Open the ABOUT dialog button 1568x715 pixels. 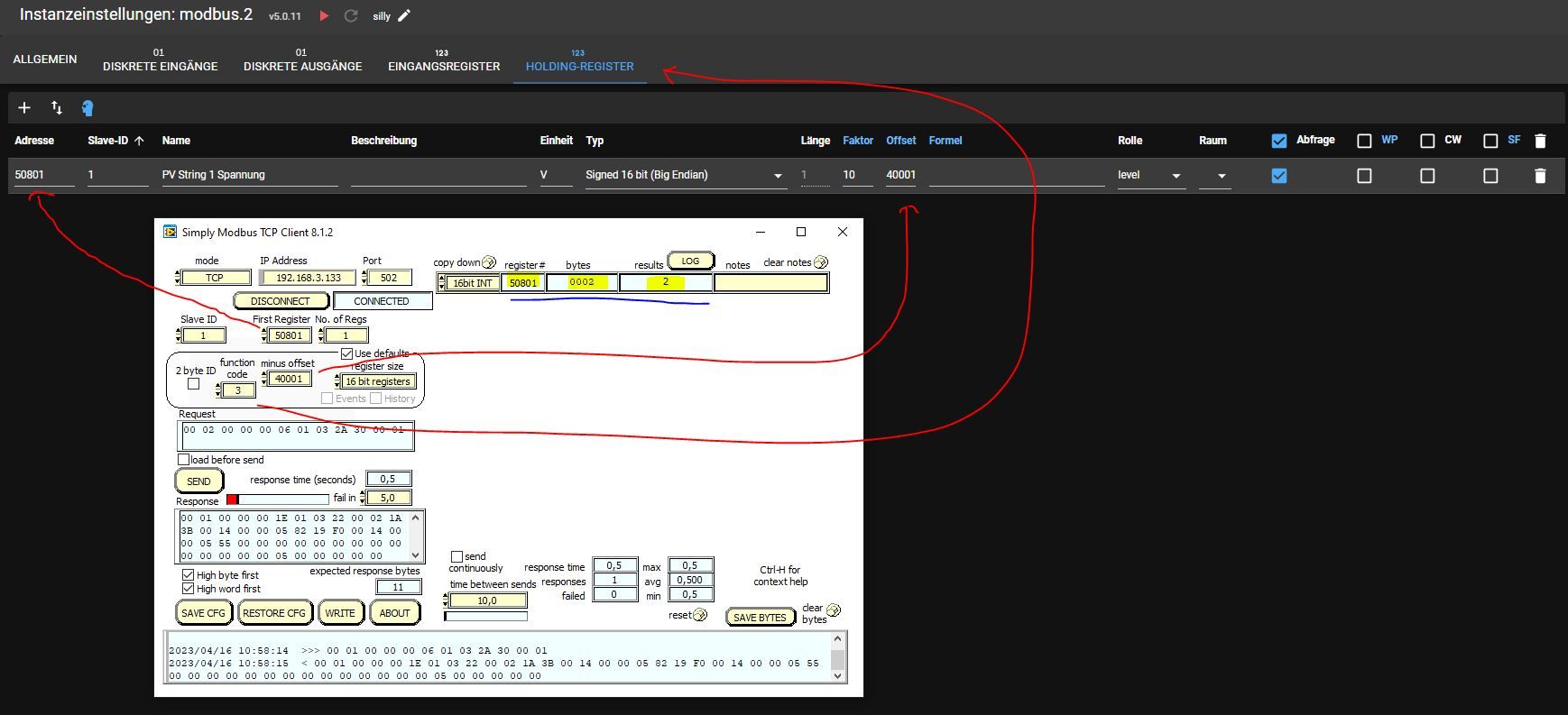click(394, 613)
